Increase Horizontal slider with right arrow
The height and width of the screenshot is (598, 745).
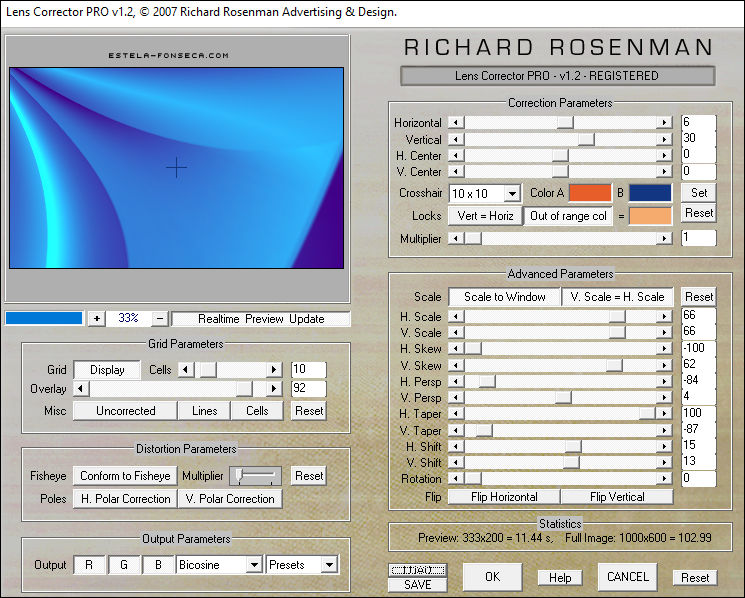click(664, 123)
